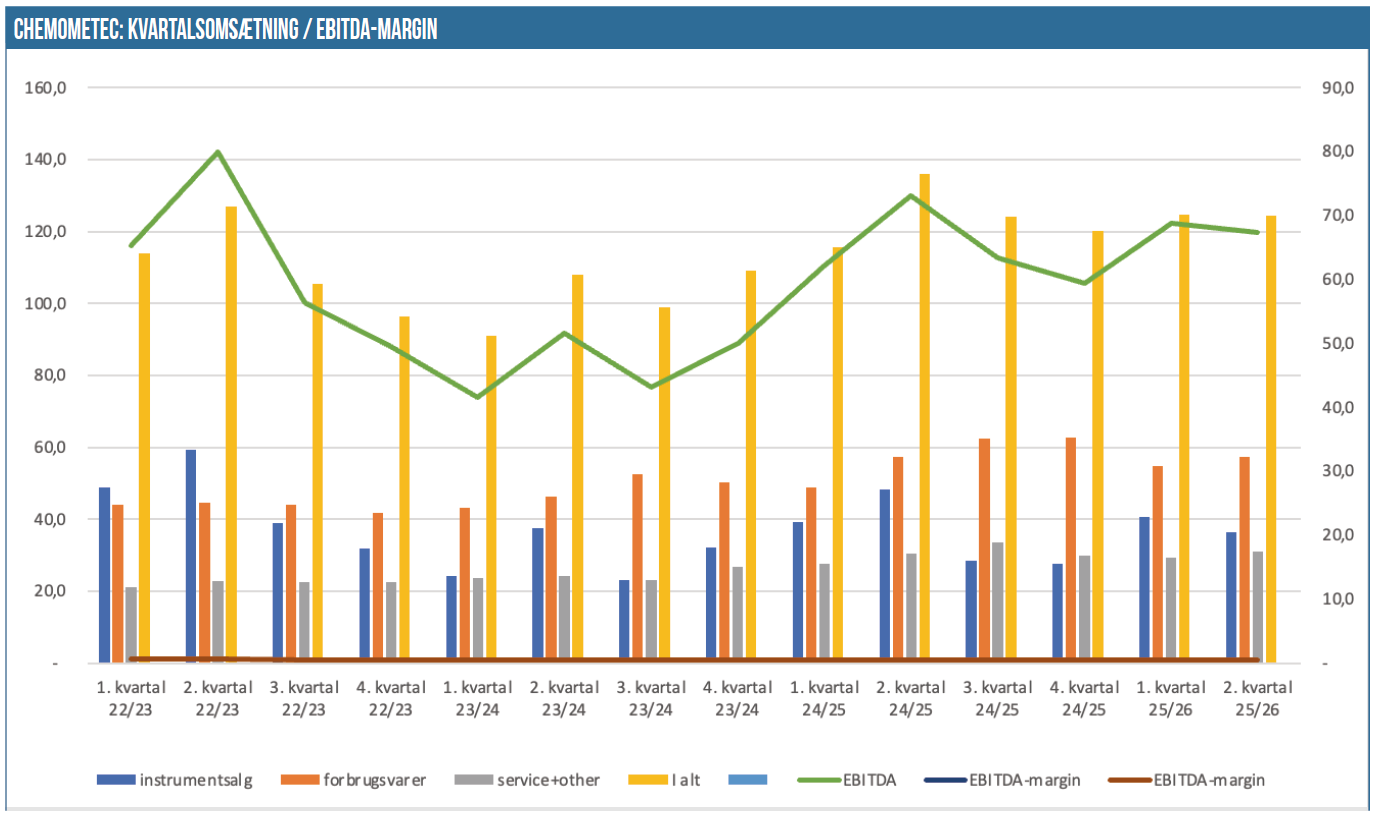Image resolution: width=1374 pixels, height=816 pixels.
Task: Click the 90,0 right axis value
Action: tap(1337, 88)
